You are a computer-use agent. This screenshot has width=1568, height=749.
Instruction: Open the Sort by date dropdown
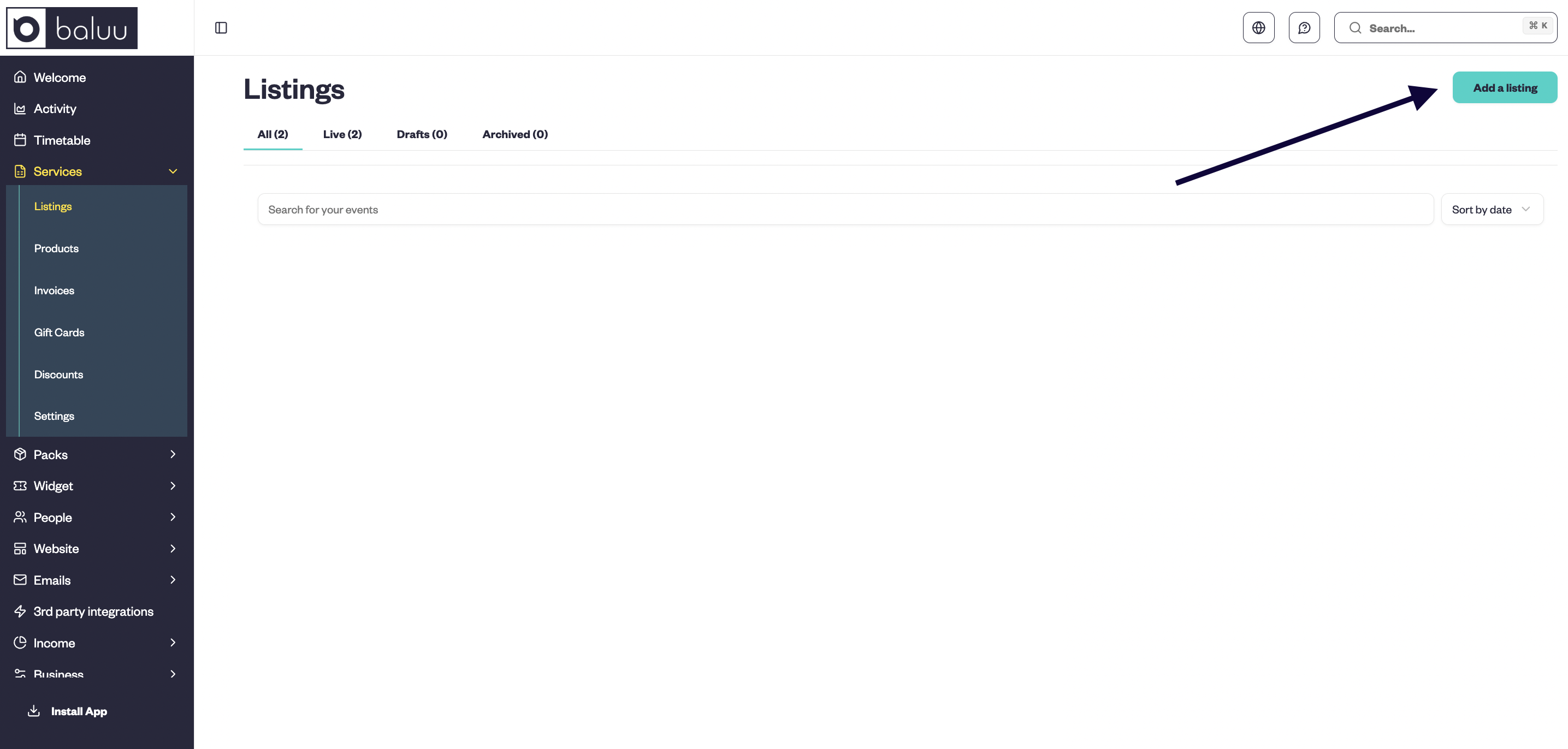(x=1492, y=209)
